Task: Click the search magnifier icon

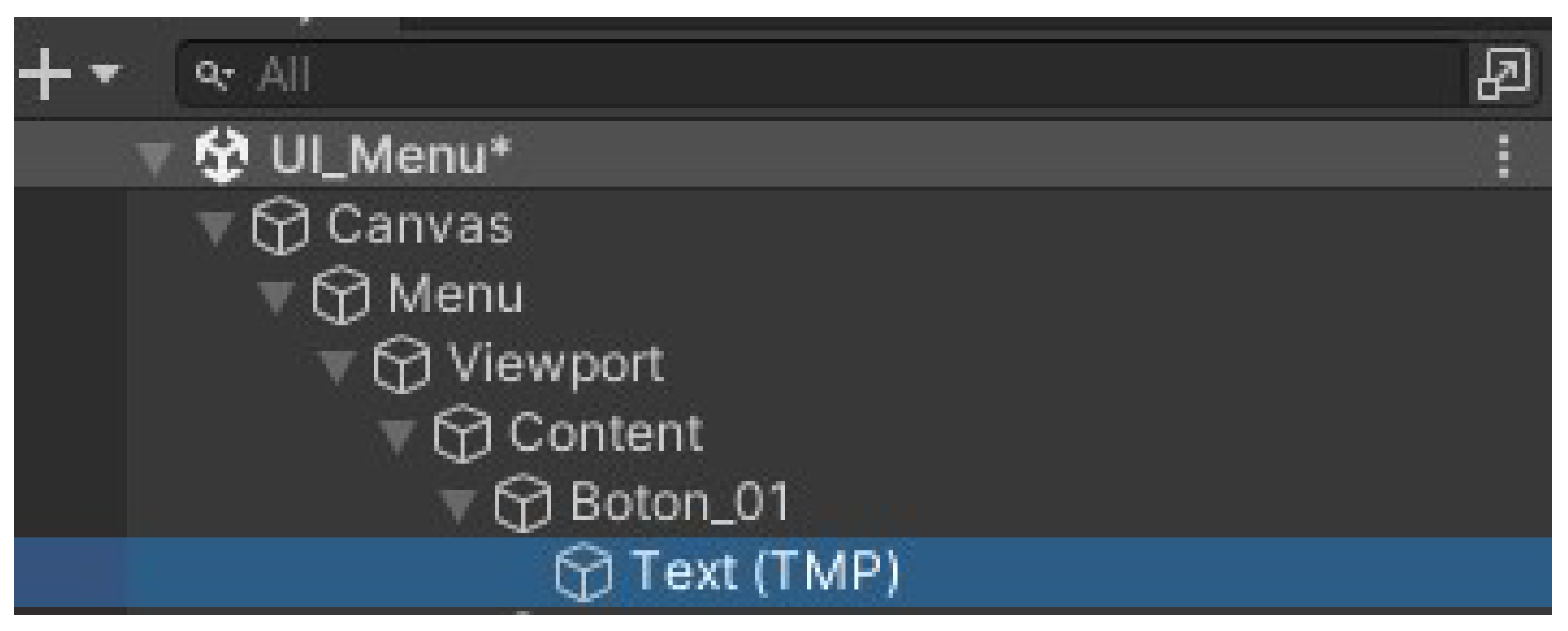Action: point(213,75)
